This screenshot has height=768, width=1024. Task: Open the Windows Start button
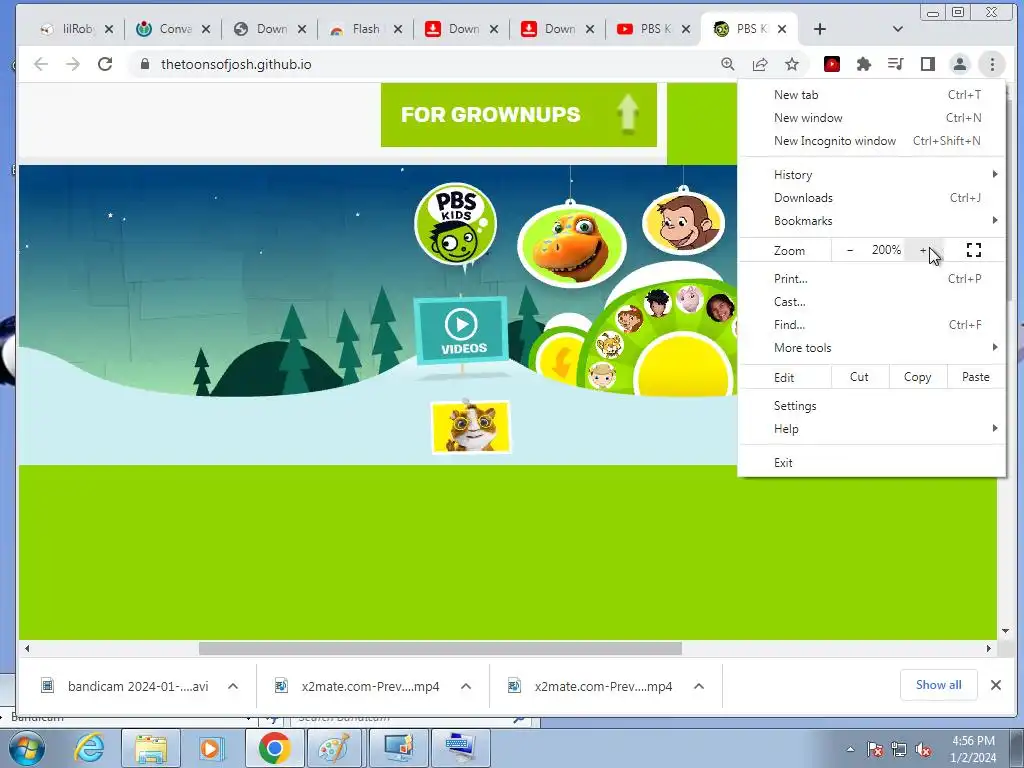tap(27, 748)
